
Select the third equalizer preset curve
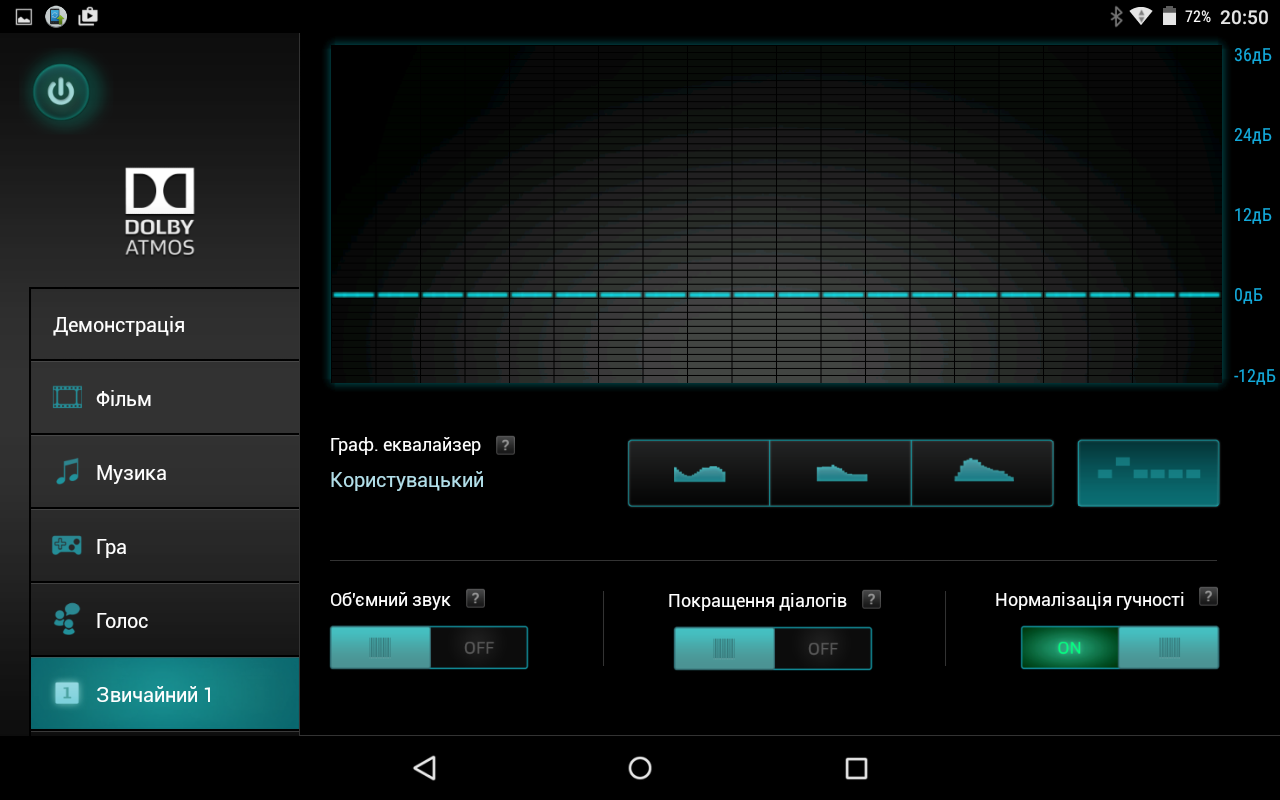point(982,473)
